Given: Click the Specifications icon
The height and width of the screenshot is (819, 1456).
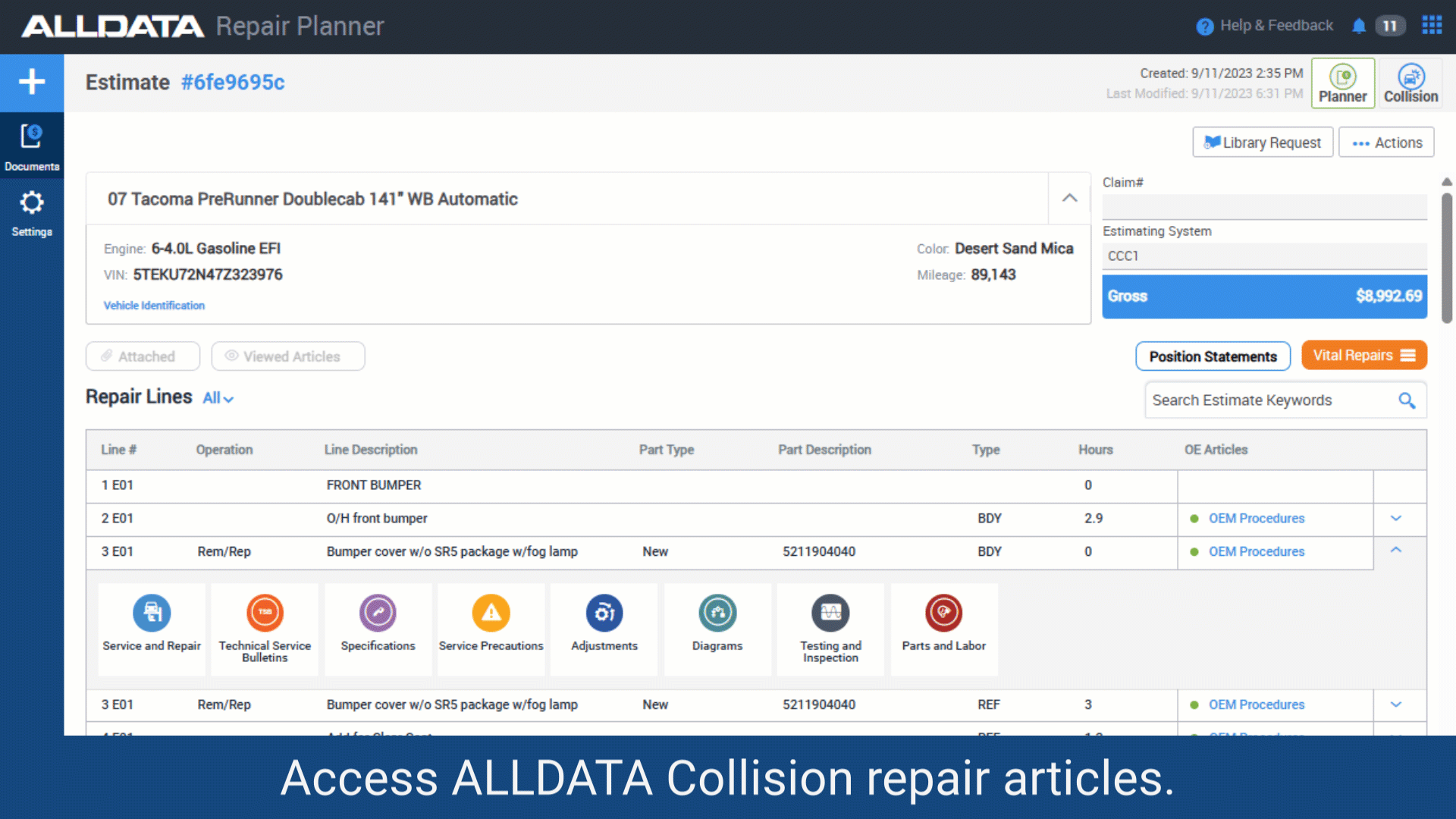Looking at the screenshot, I should [378, 613].
